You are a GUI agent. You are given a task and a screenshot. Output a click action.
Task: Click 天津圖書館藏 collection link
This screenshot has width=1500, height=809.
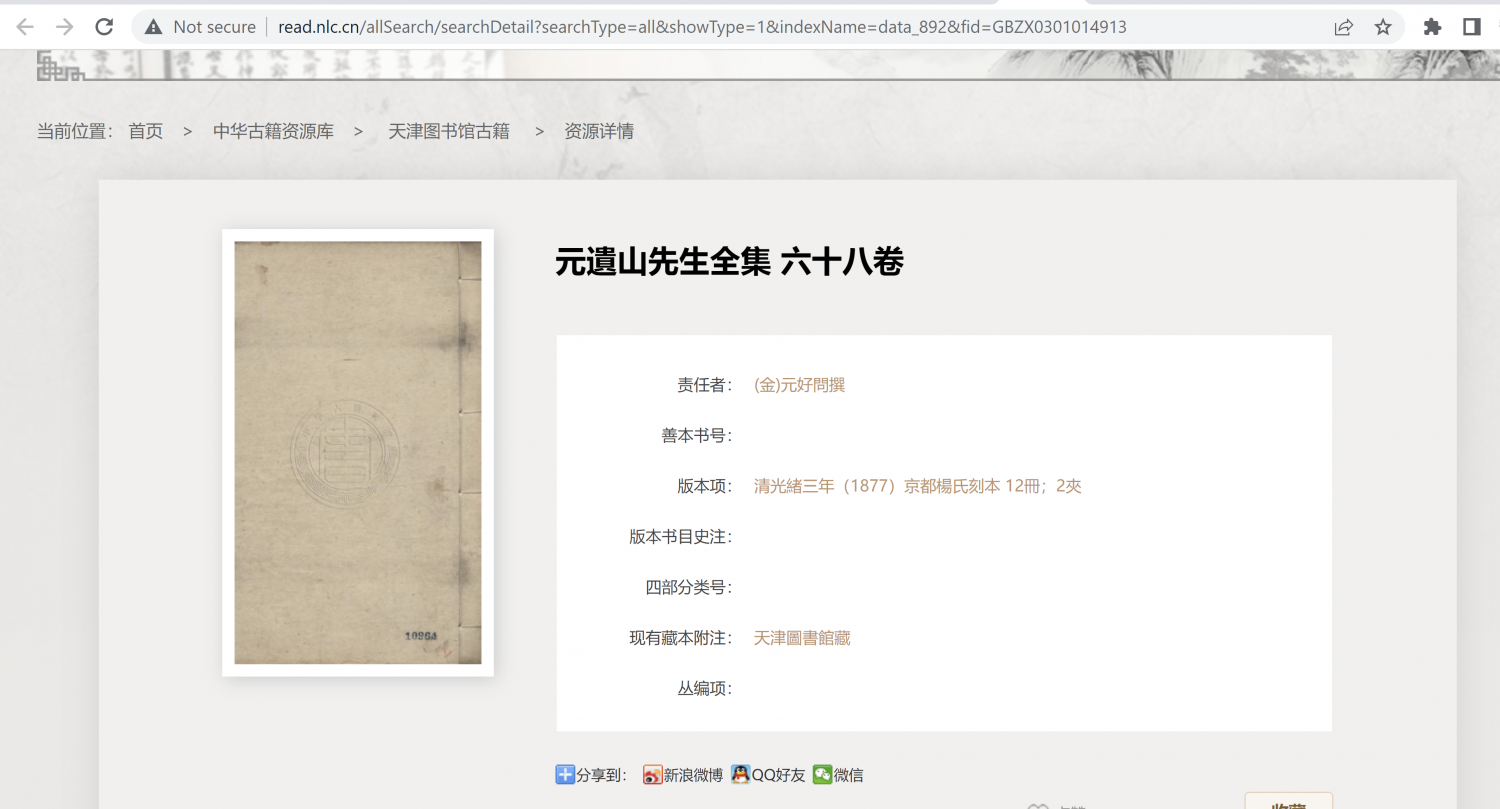(802, 637)
